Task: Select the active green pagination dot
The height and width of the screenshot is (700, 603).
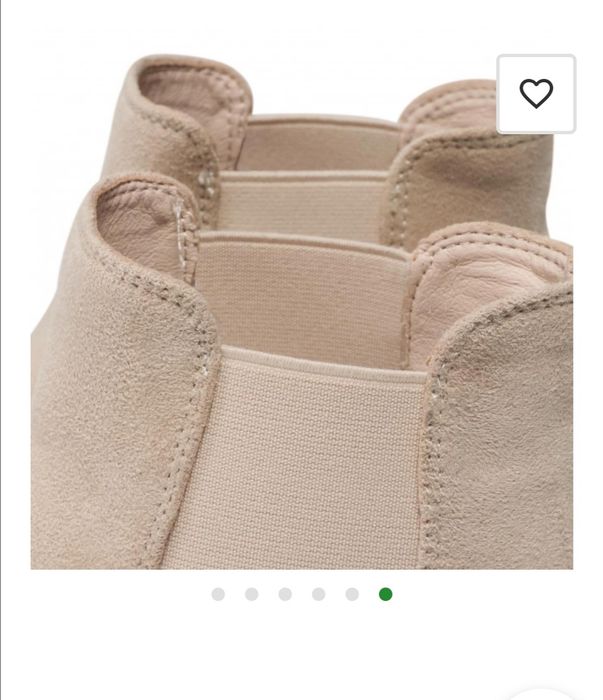Action: click(x=386, y=594)
